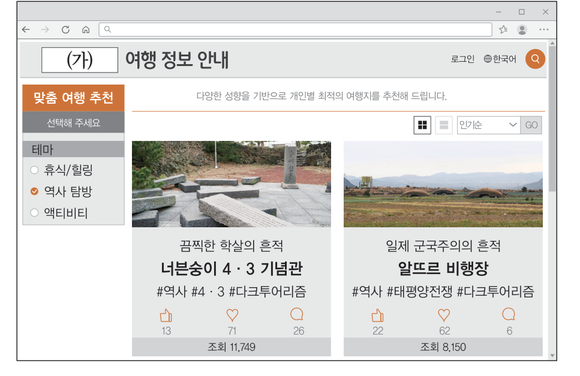Click the 조회 8,150 view count

443,347
